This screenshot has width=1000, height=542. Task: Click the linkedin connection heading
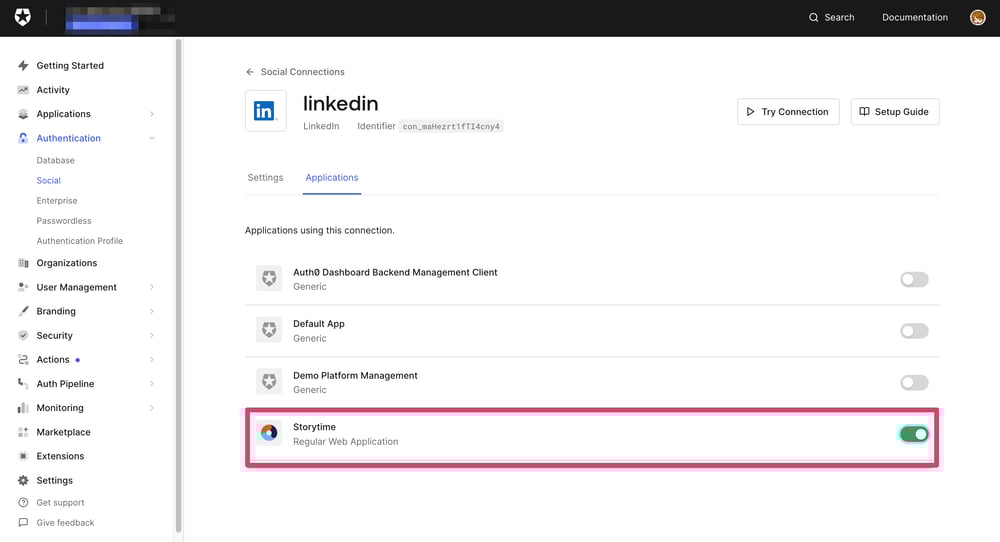point(341,103)
